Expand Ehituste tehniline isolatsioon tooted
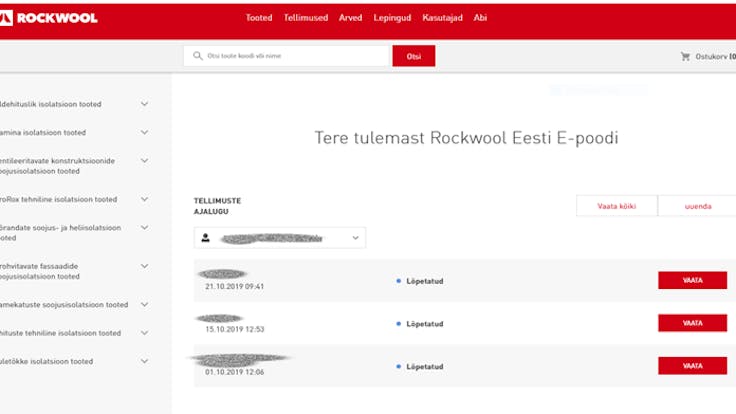The image size is (736, 414). (x=145, y=333)
